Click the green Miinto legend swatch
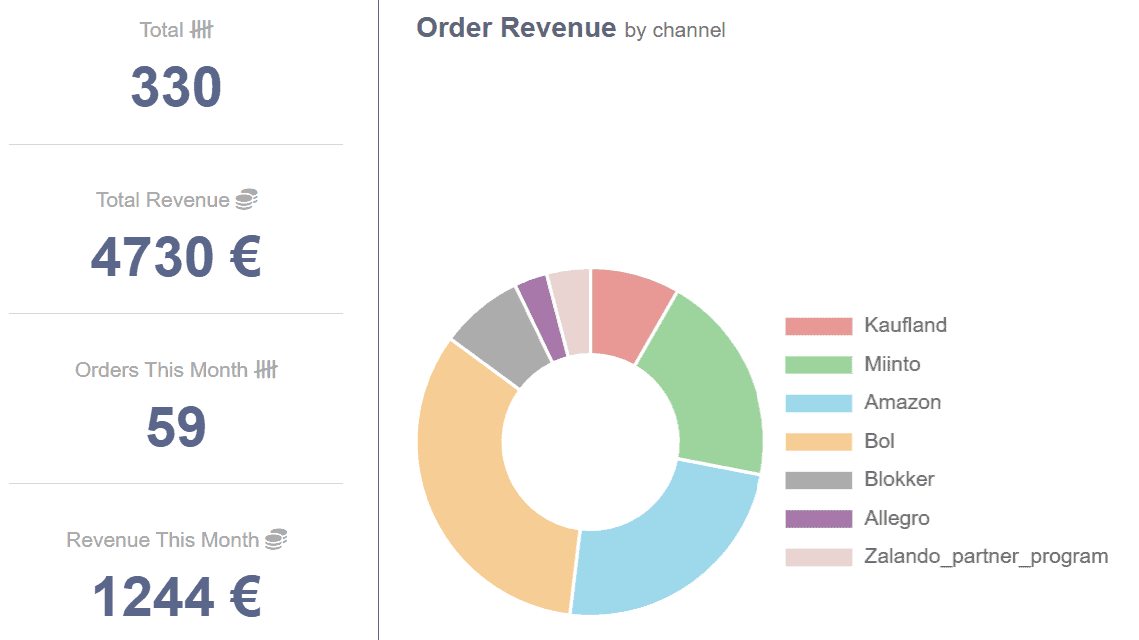This screenshot has height=640, width=1139. [x=818, y=364]
